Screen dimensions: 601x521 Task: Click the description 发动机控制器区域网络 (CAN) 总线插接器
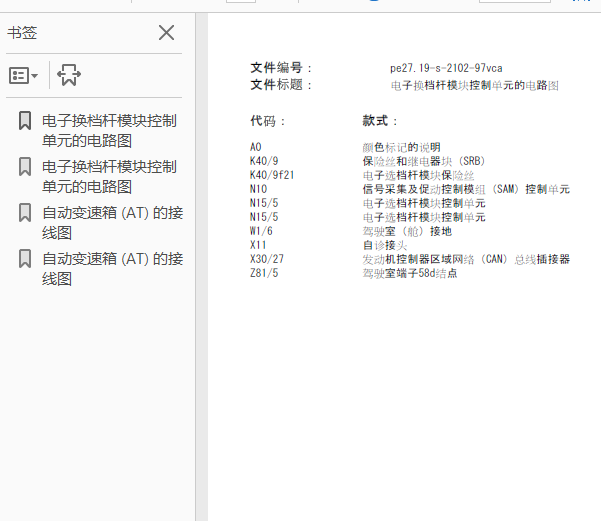[466, 260]
